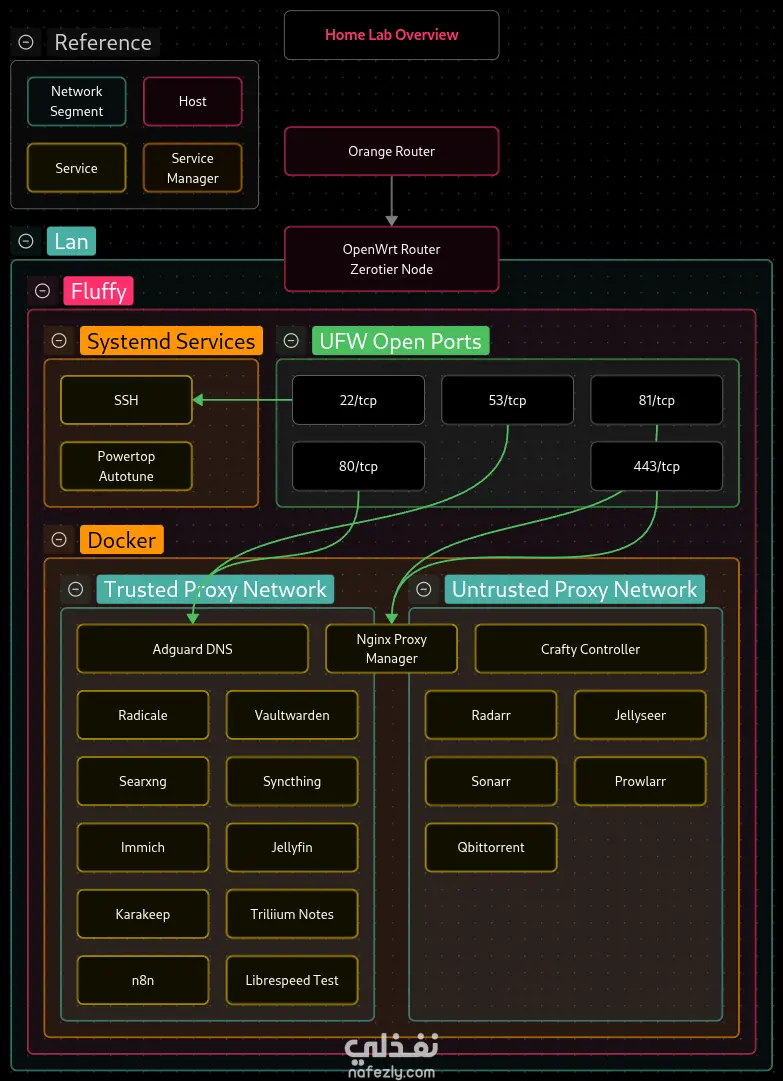Click the Reference group title label
Viewport: 783px width, 1081px height.
(x=103, y=42)
